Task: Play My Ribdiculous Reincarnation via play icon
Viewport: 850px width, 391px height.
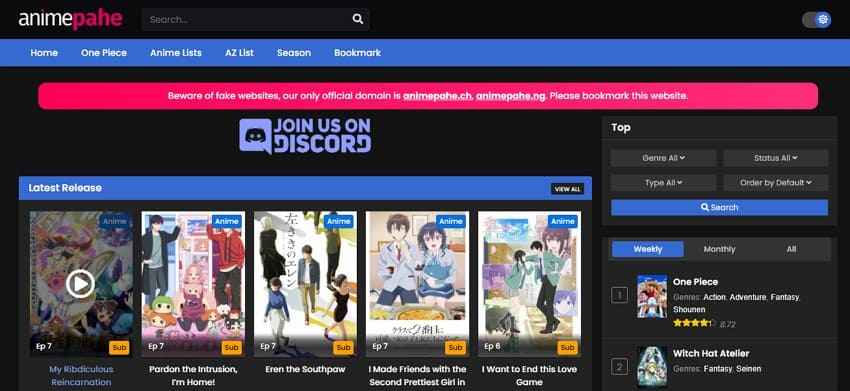Action: tap(80, 284)
